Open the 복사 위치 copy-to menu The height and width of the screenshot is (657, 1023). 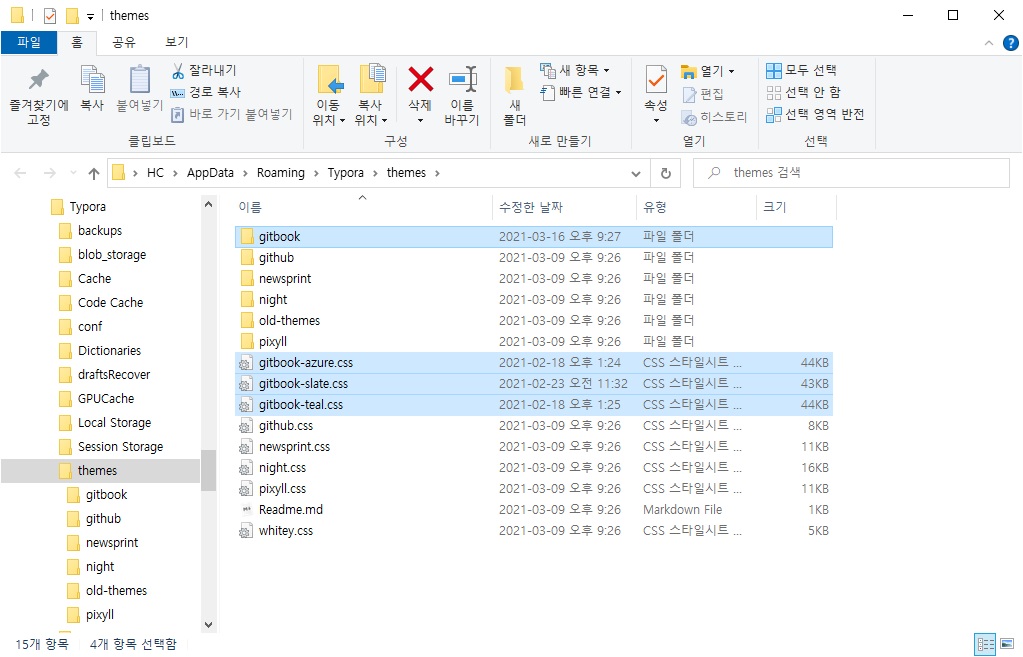pos(371,95)
